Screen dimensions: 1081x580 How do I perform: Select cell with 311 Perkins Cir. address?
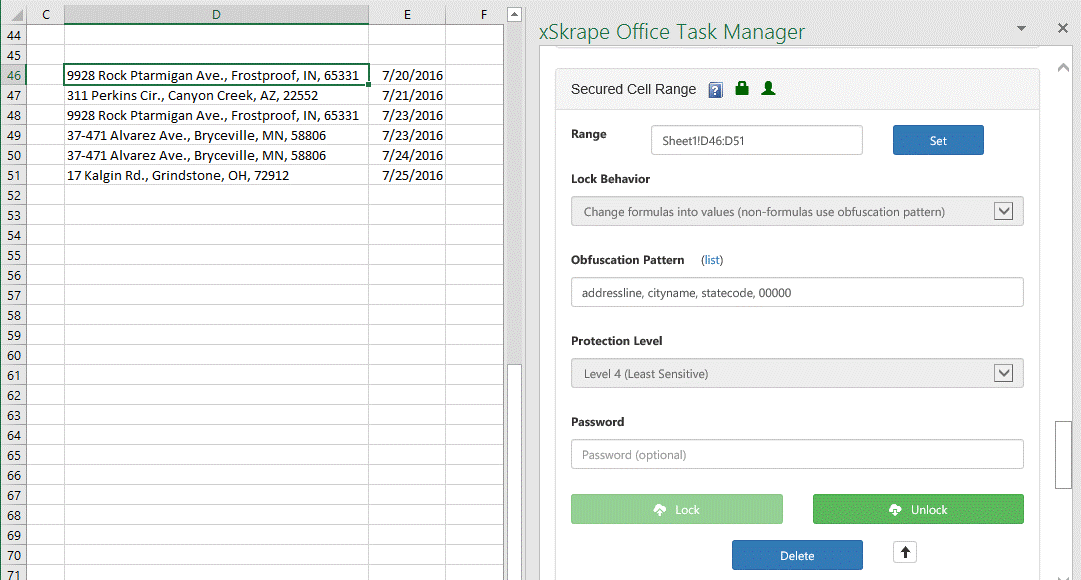click(x=216, y=95)
